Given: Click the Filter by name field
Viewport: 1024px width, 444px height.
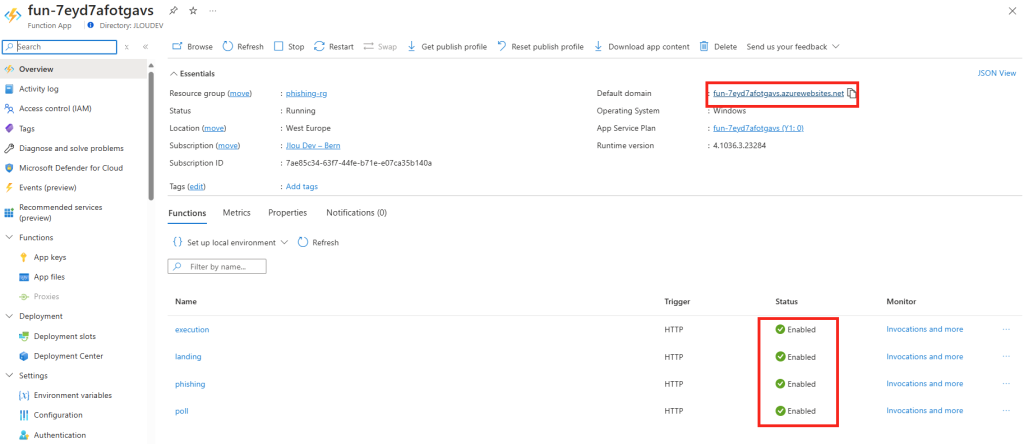Looking at the screenshot, I should (217, 266).
